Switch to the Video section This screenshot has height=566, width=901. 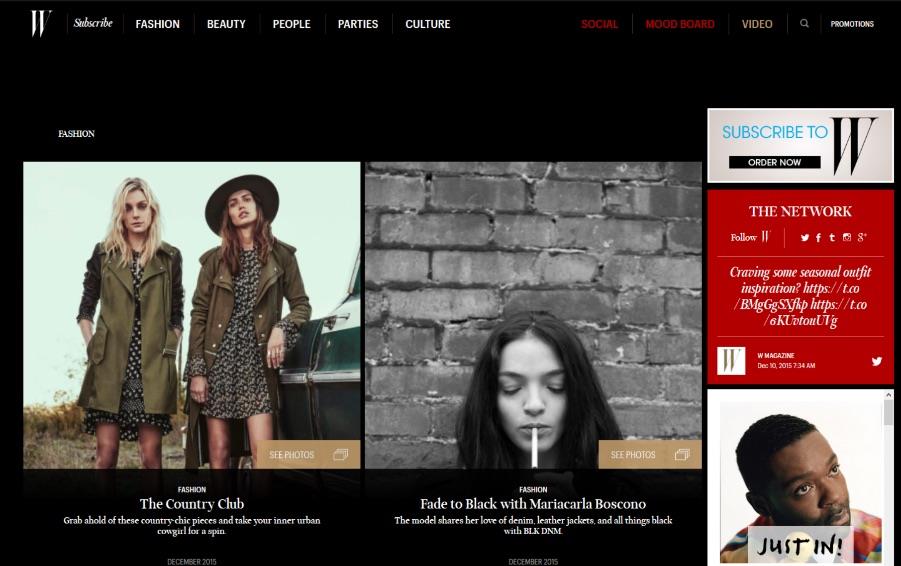[x=757, y=24]
